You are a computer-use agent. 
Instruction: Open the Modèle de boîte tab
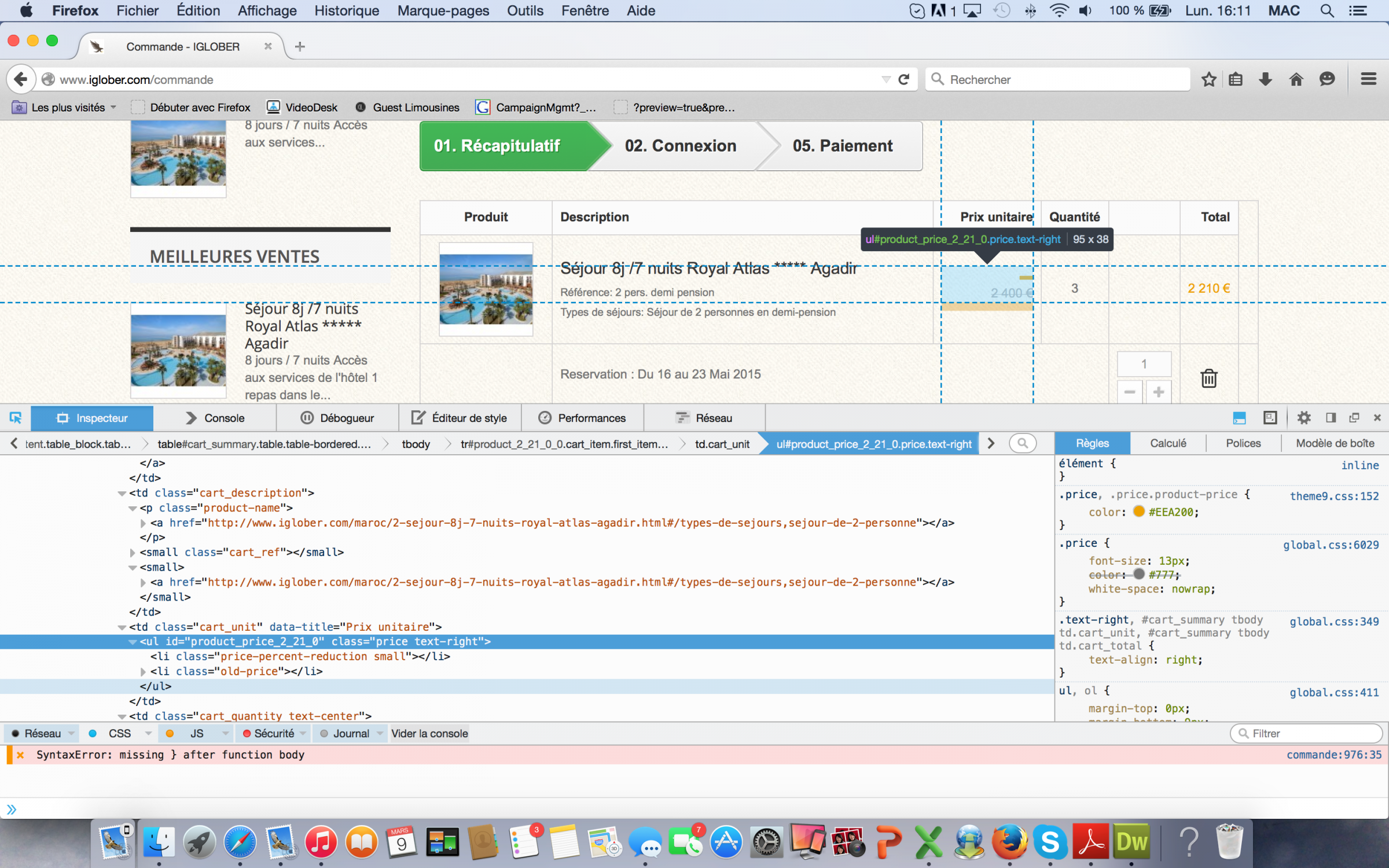pyautogui.click(x=1335, y=443)
